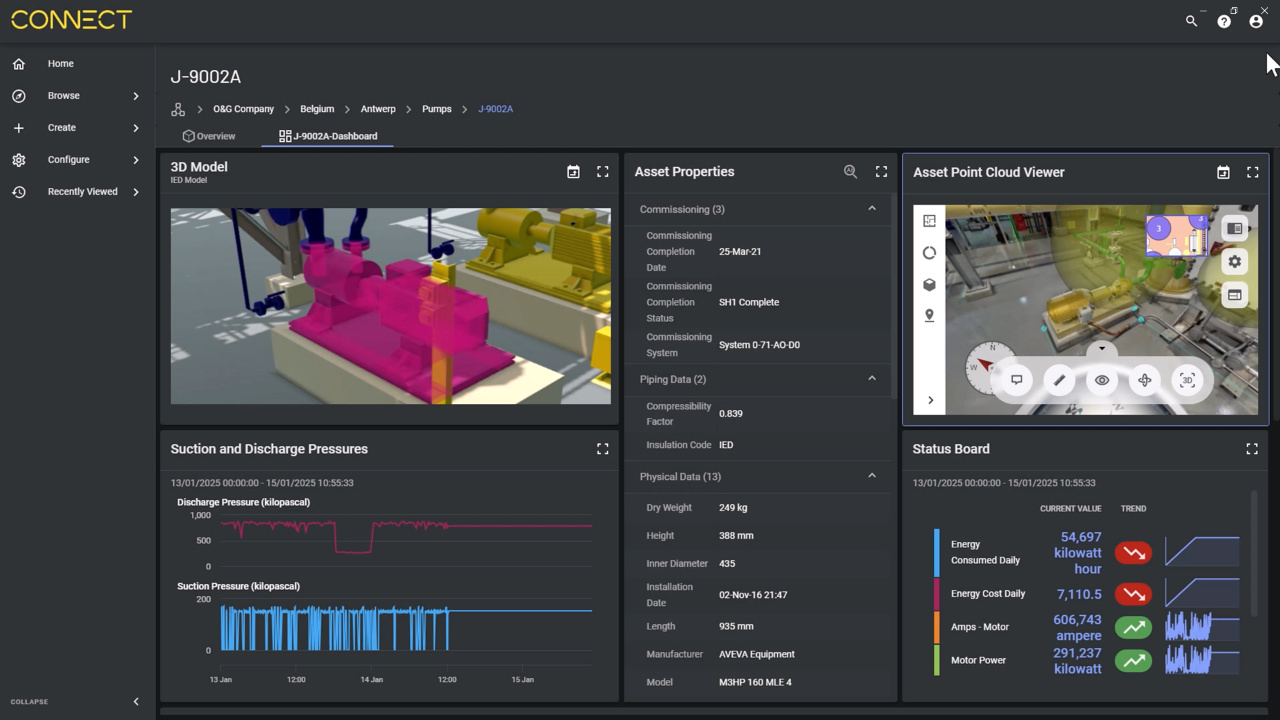Switch to the Overview tab
The image size is (1280, 720).
(x=209, y=136)
